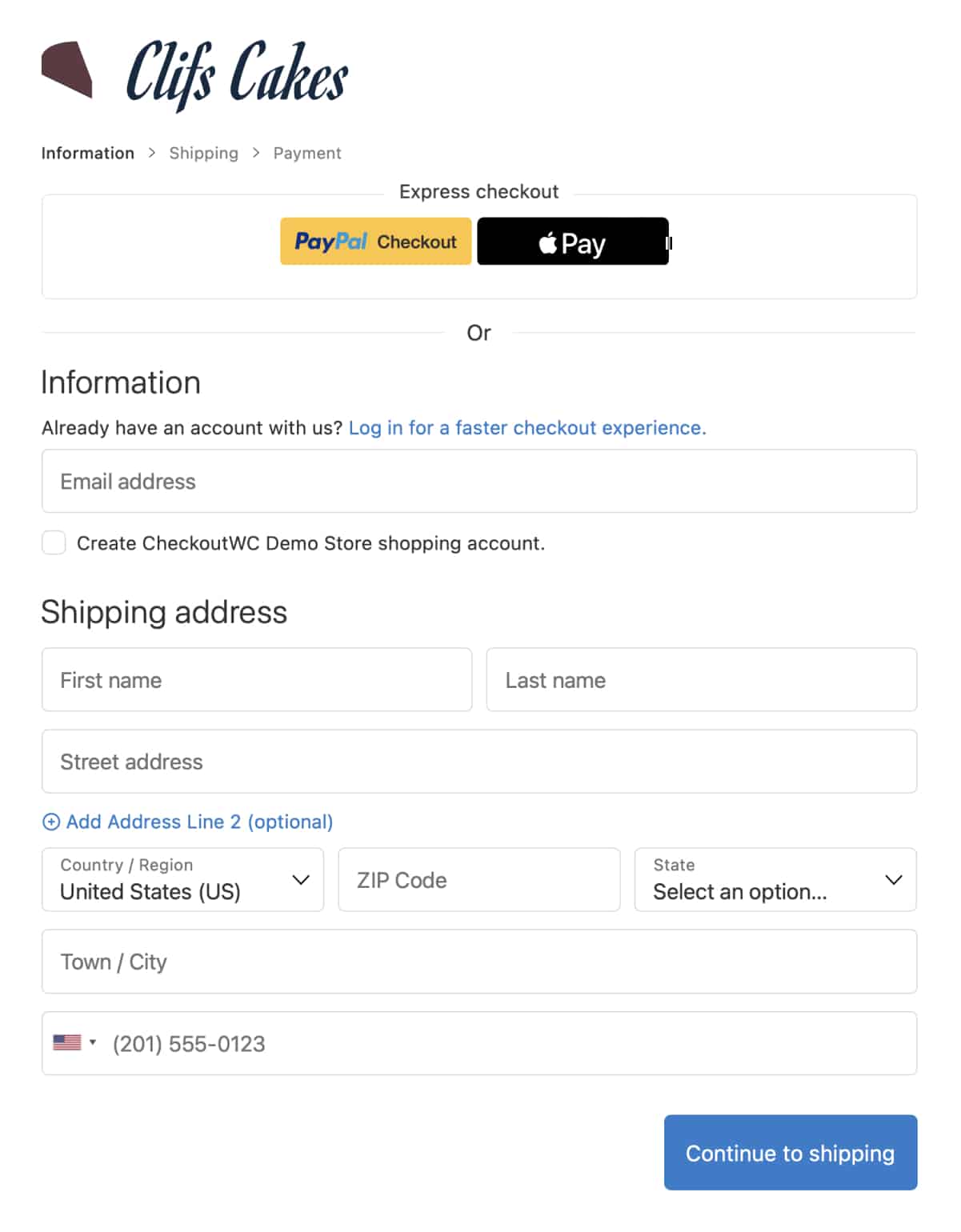Click into the Town / City field
This screenshot has width=961, height=1232.
click(x=478, y=962)
